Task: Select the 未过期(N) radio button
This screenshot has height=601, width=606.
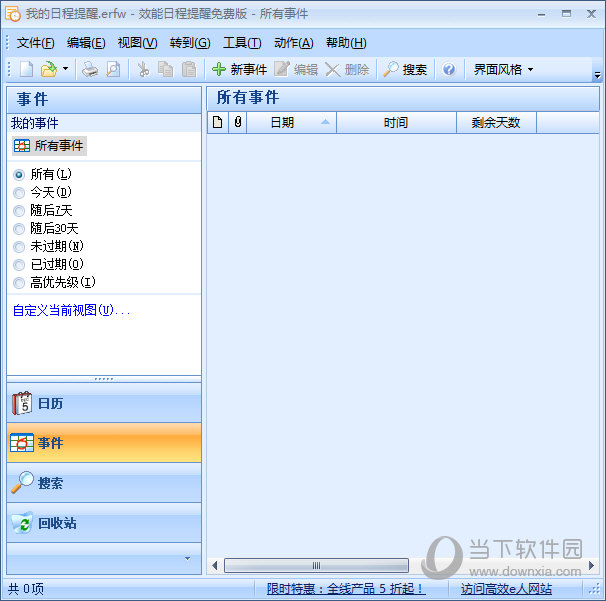Action: (19, 247)
